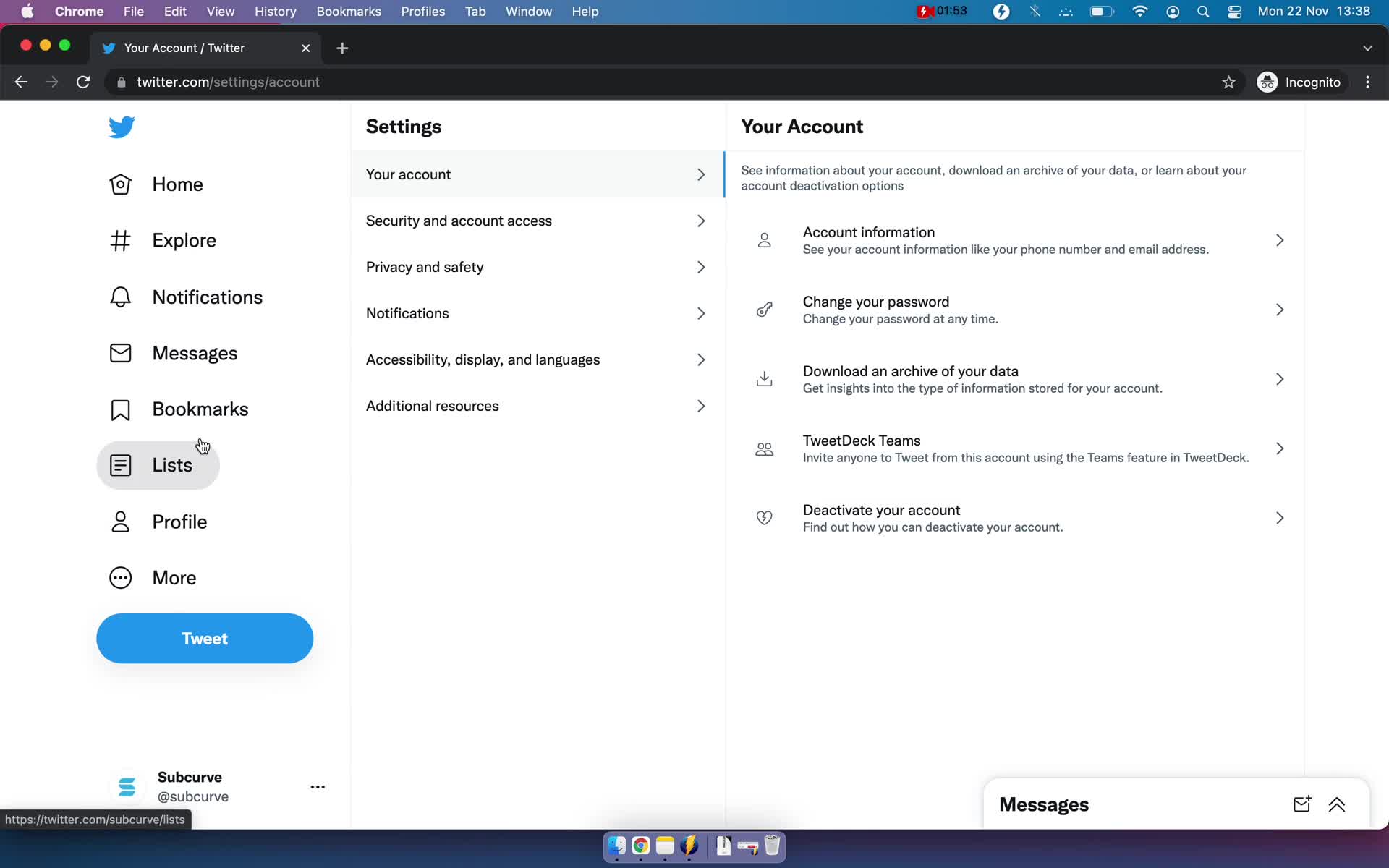Expand Additional resources chevron
This screenshot has height=868, width=1389.
(701, 406)
